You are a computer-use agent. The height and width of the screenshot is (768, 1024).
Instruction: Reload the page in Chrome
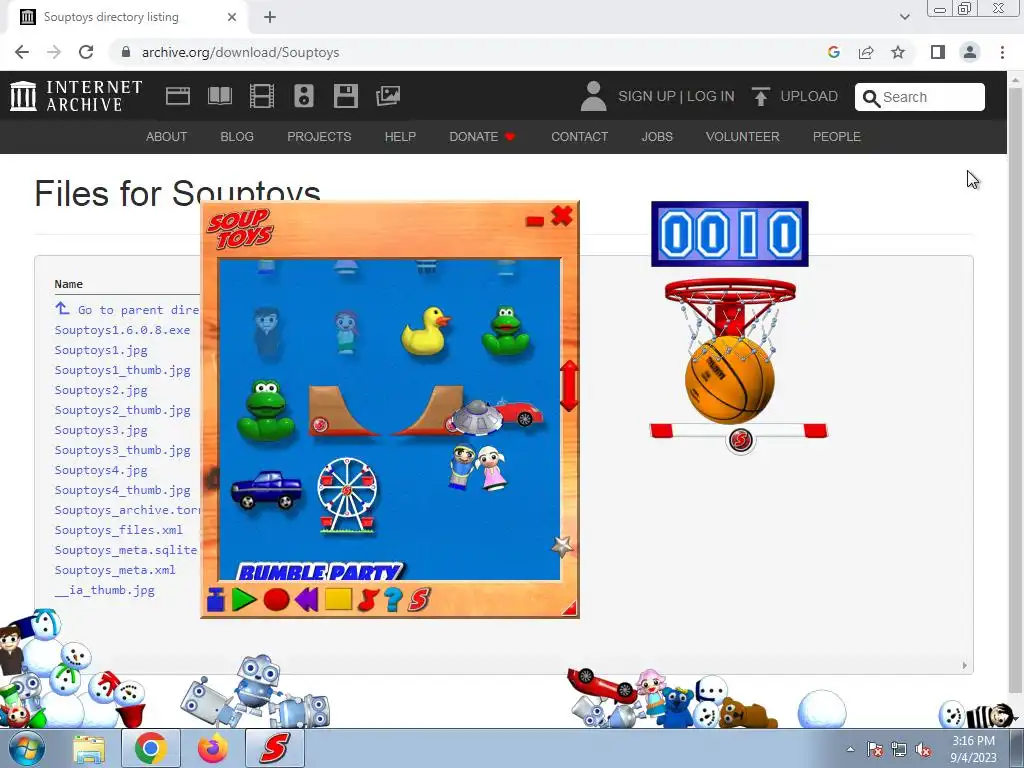click(x=86, y=52)
